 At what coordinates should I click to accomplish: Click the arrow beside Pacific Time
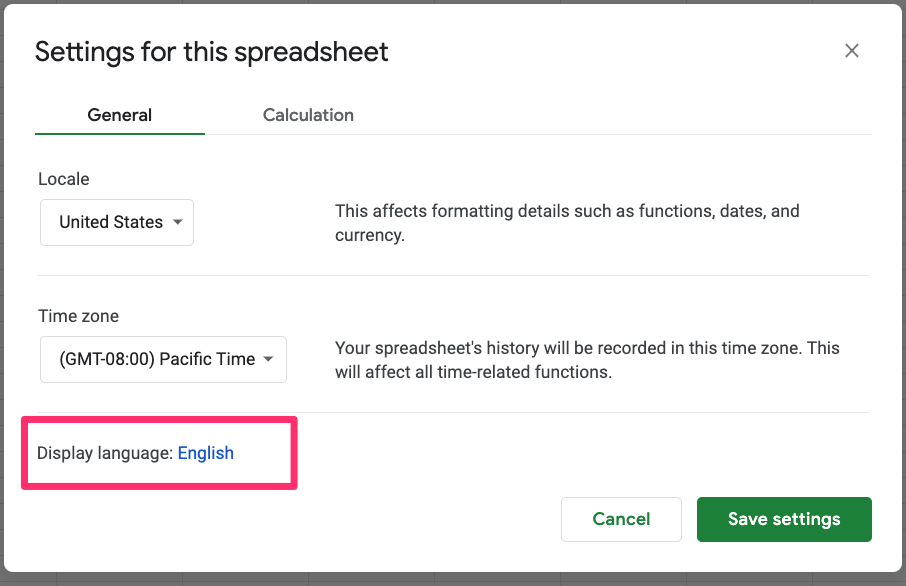coord(268,359)
